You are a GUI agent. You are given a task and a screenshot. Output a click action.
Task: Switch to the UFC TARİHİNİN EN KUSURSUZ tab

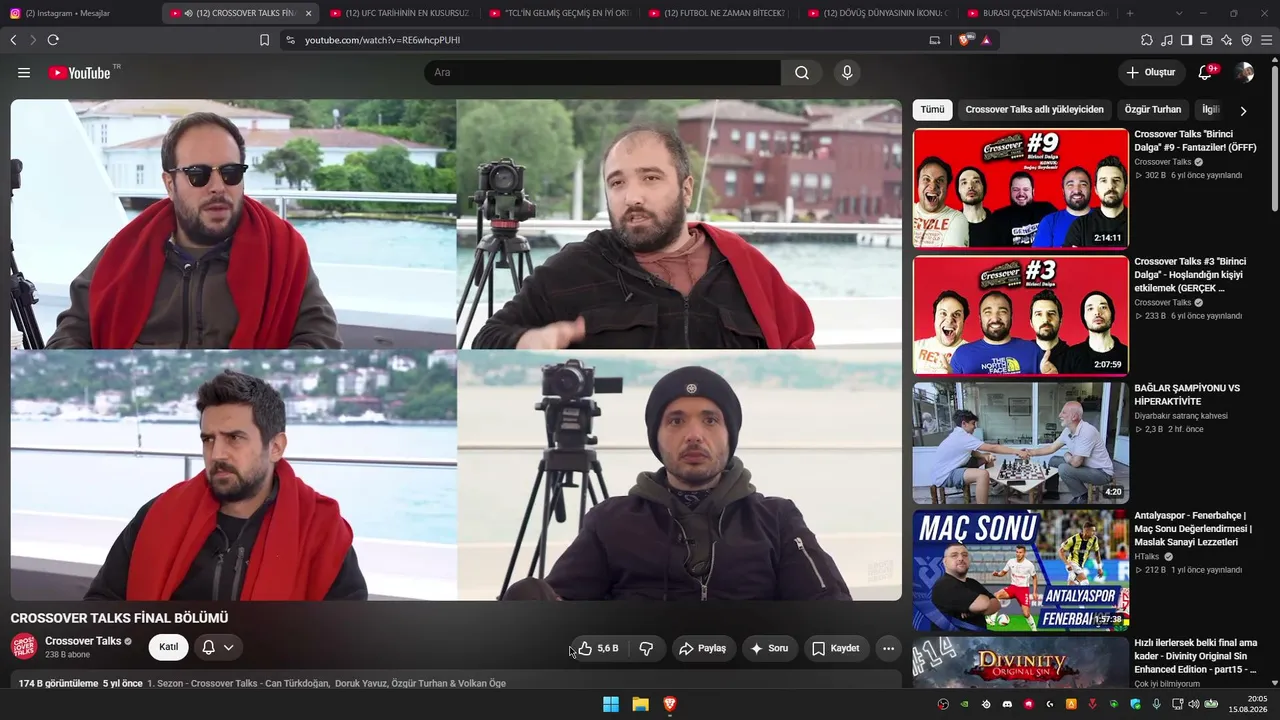pos(400,13)
